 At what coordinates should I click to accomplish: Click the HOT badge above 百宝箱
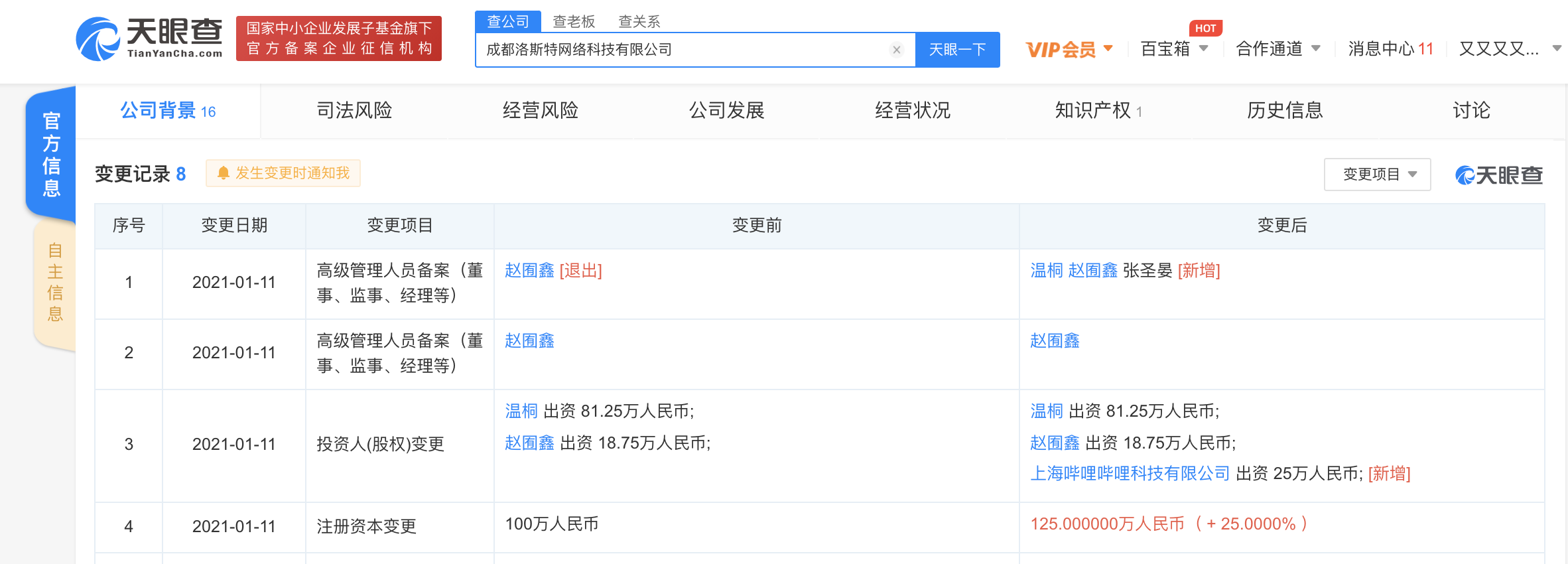[1205, 29]
